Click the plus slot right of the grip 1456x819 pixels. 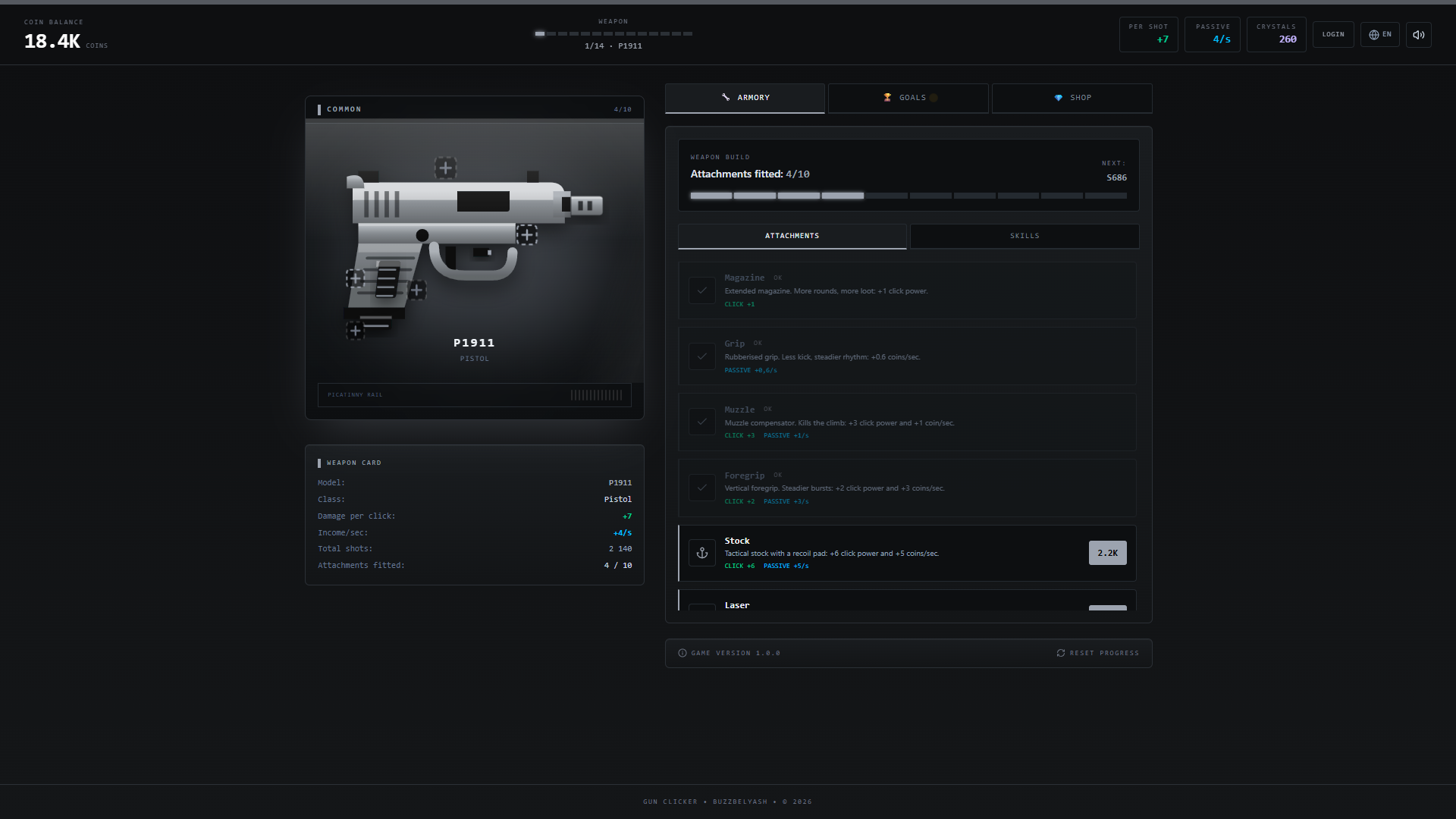(416, 290)
